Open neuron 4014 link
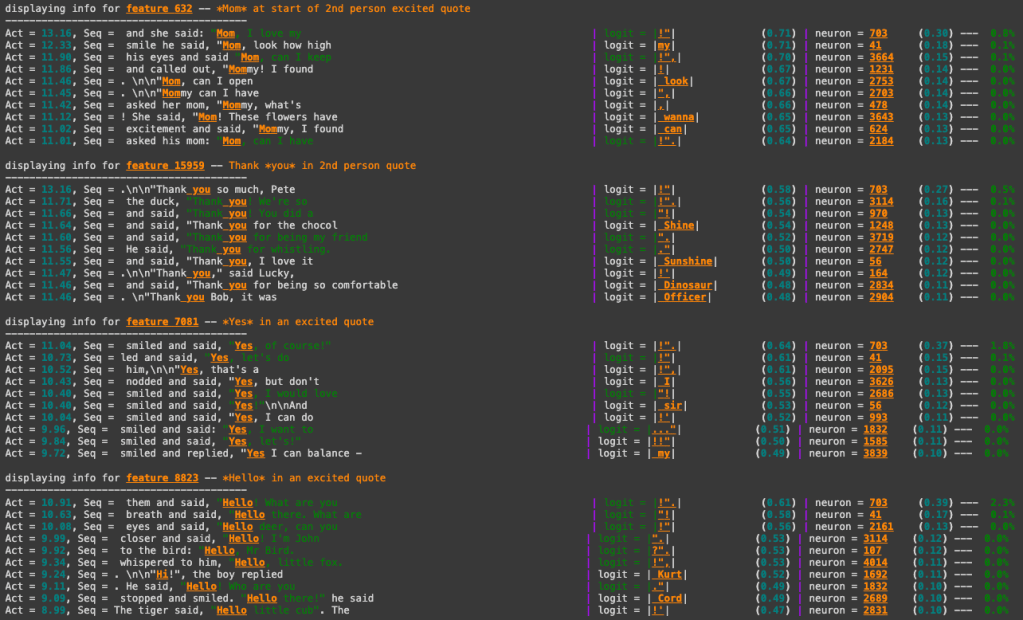This screenshot has height=620, width=1023. pyautogui.click(x=875, y=563)
